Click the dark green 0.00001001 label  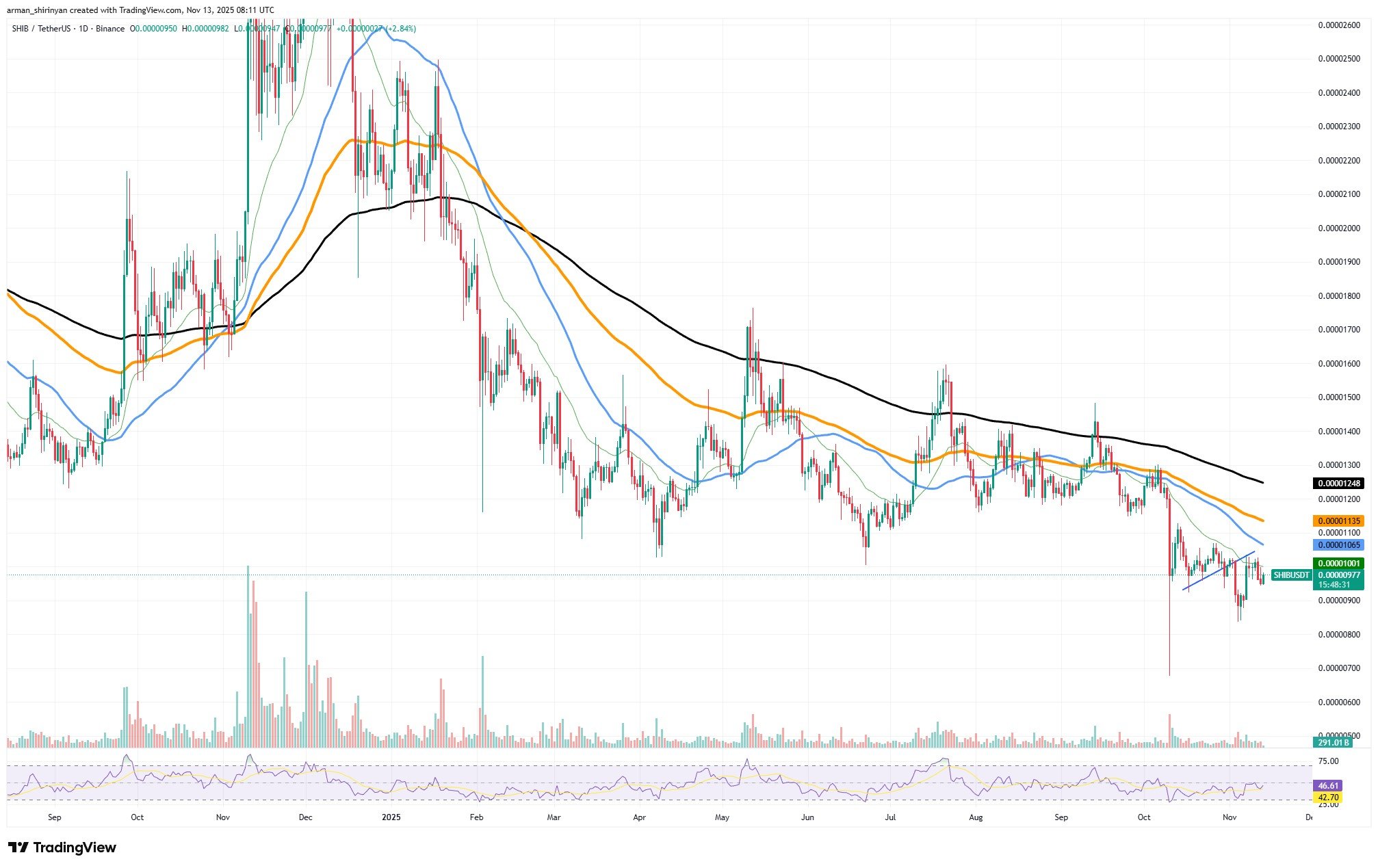pyautogui.click(x=1338, y=564)
